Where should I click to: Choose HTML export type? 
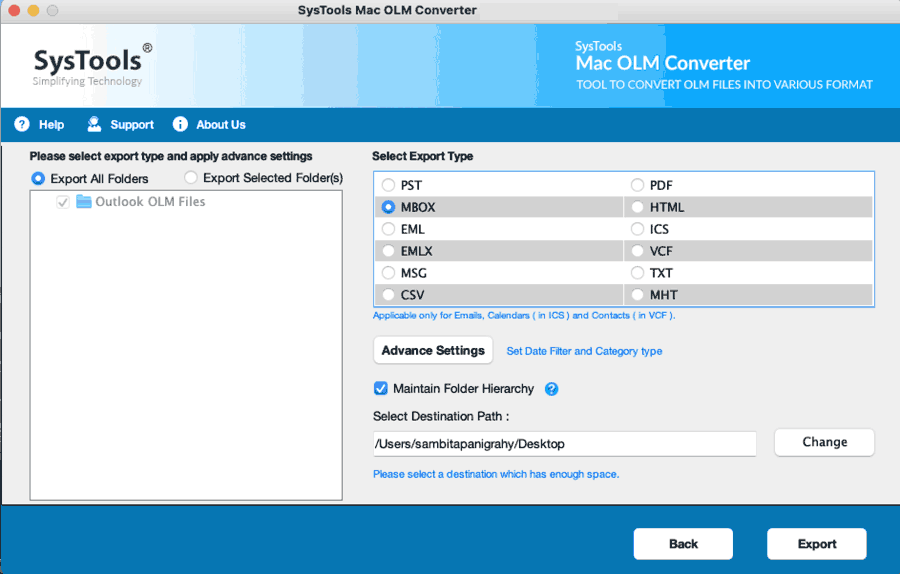coord(637,207)
